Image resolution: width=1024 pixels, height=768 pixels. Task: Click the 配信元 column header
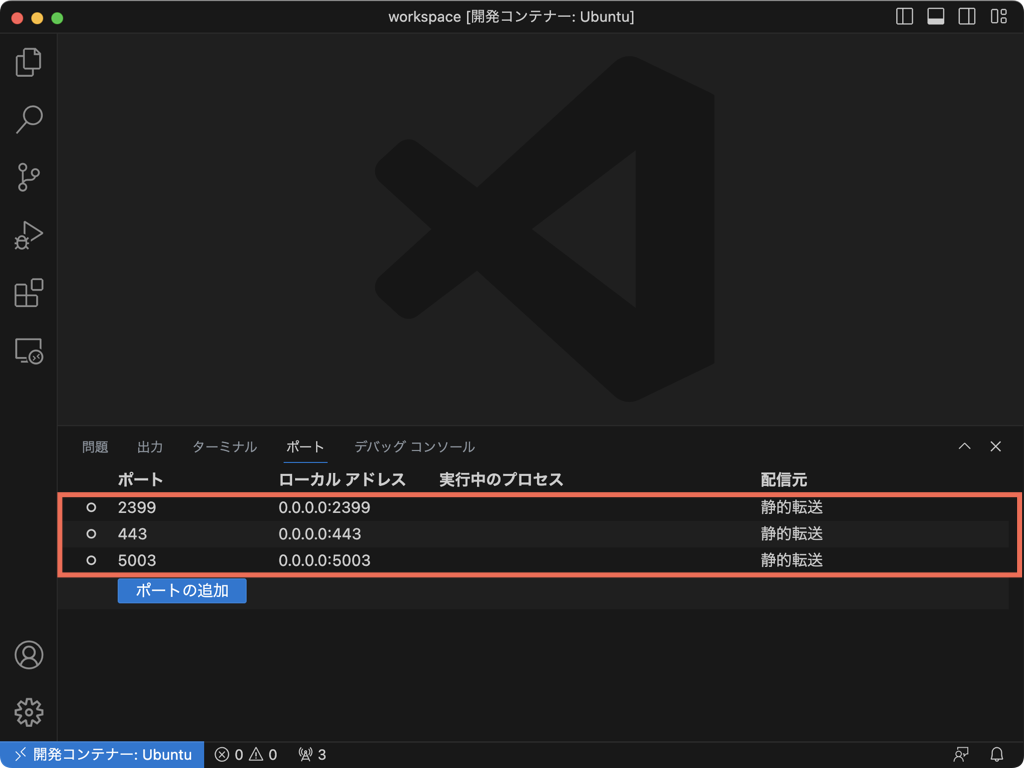[784, 480]
